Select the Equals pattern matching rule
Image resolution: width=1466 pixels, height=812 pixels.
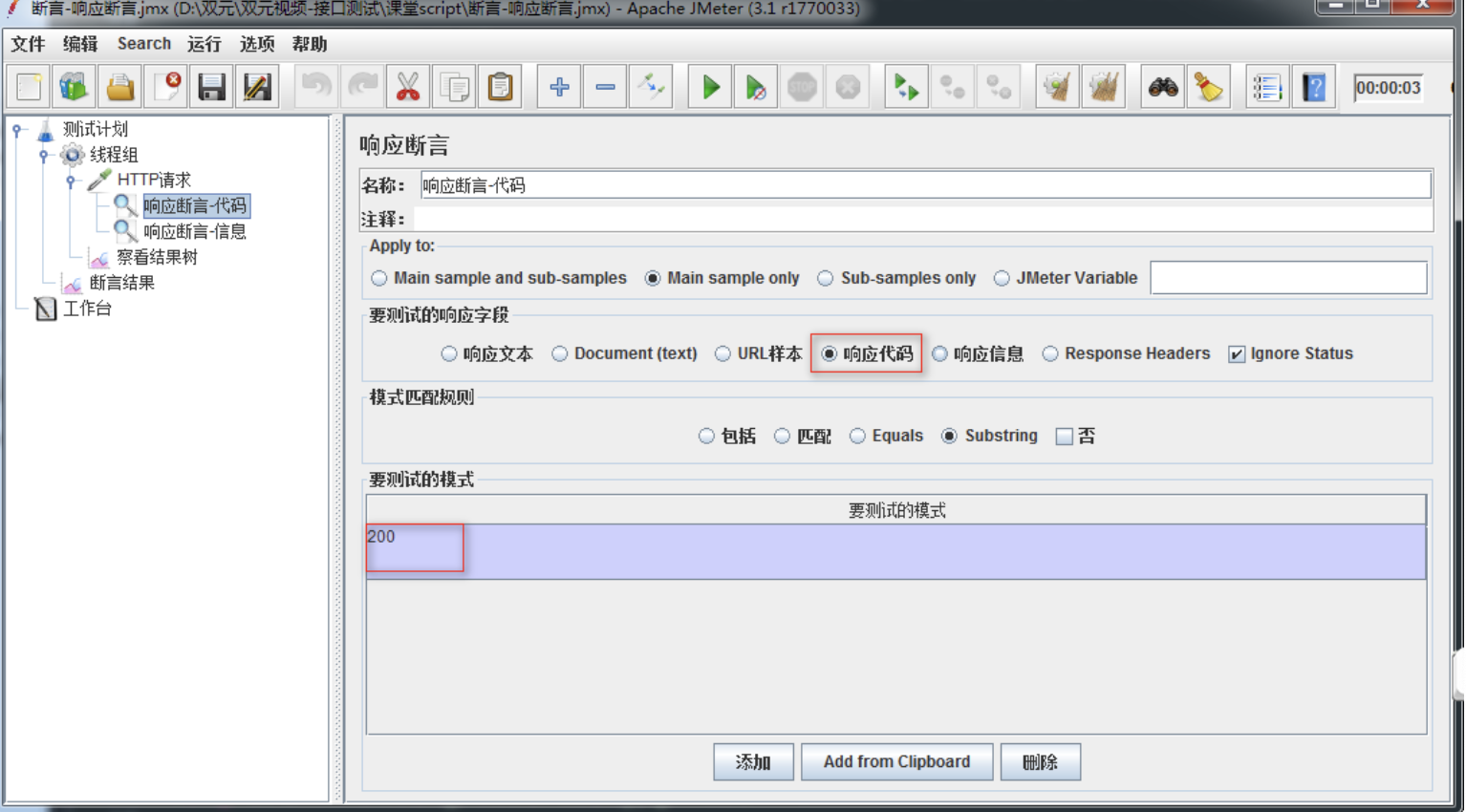(x=859, y=436)
